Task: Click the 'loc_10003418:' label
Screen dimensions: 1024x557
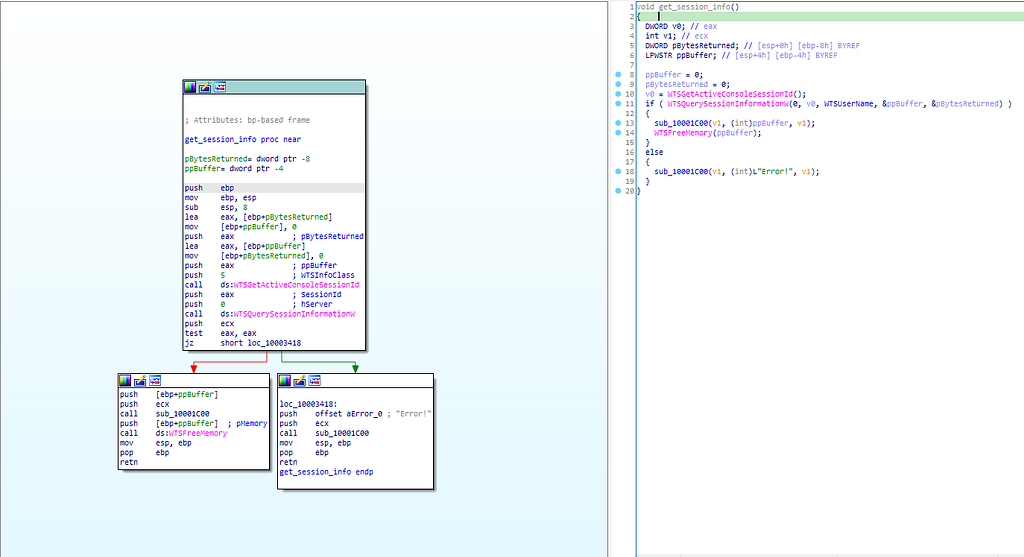Action: pos(308,404)
